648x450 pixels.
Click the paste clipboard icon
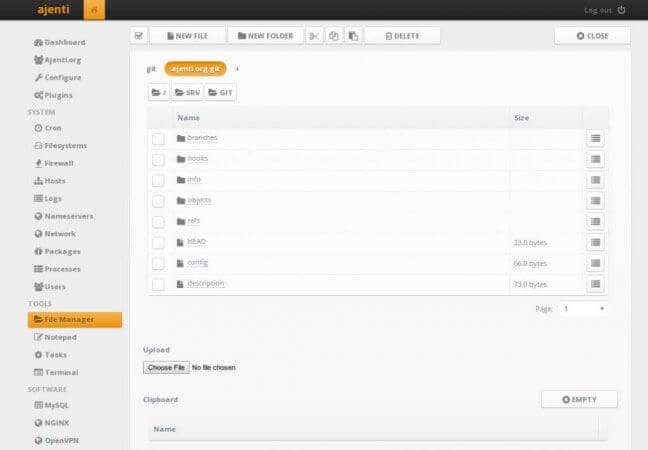point(353,36)
